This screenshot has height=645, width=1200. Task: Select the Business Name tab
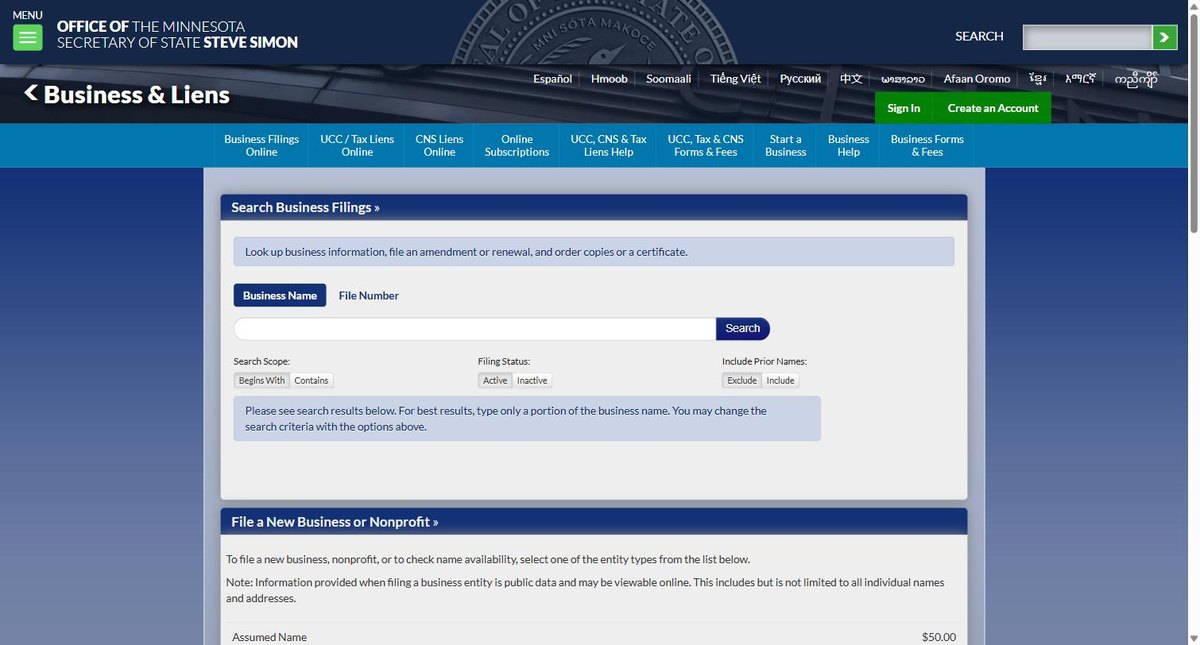tap(280, 295)
